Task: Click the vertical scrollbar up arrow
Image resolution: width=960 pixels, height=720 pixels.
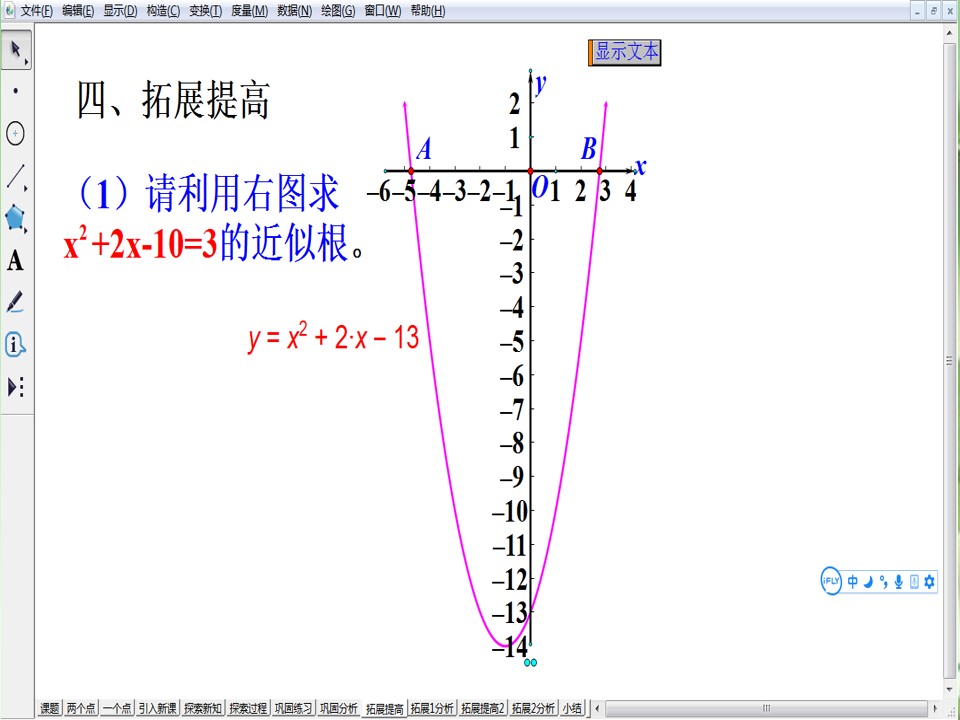Action: tap(950, 32)
